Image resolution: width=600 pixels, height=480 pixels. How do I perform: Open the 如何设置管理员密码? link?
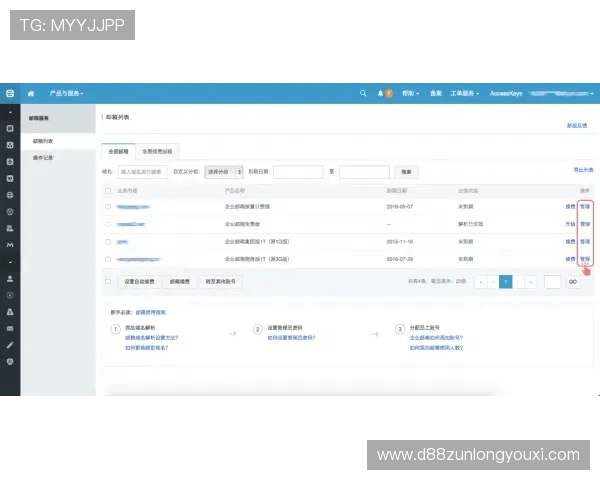(291, 338)
